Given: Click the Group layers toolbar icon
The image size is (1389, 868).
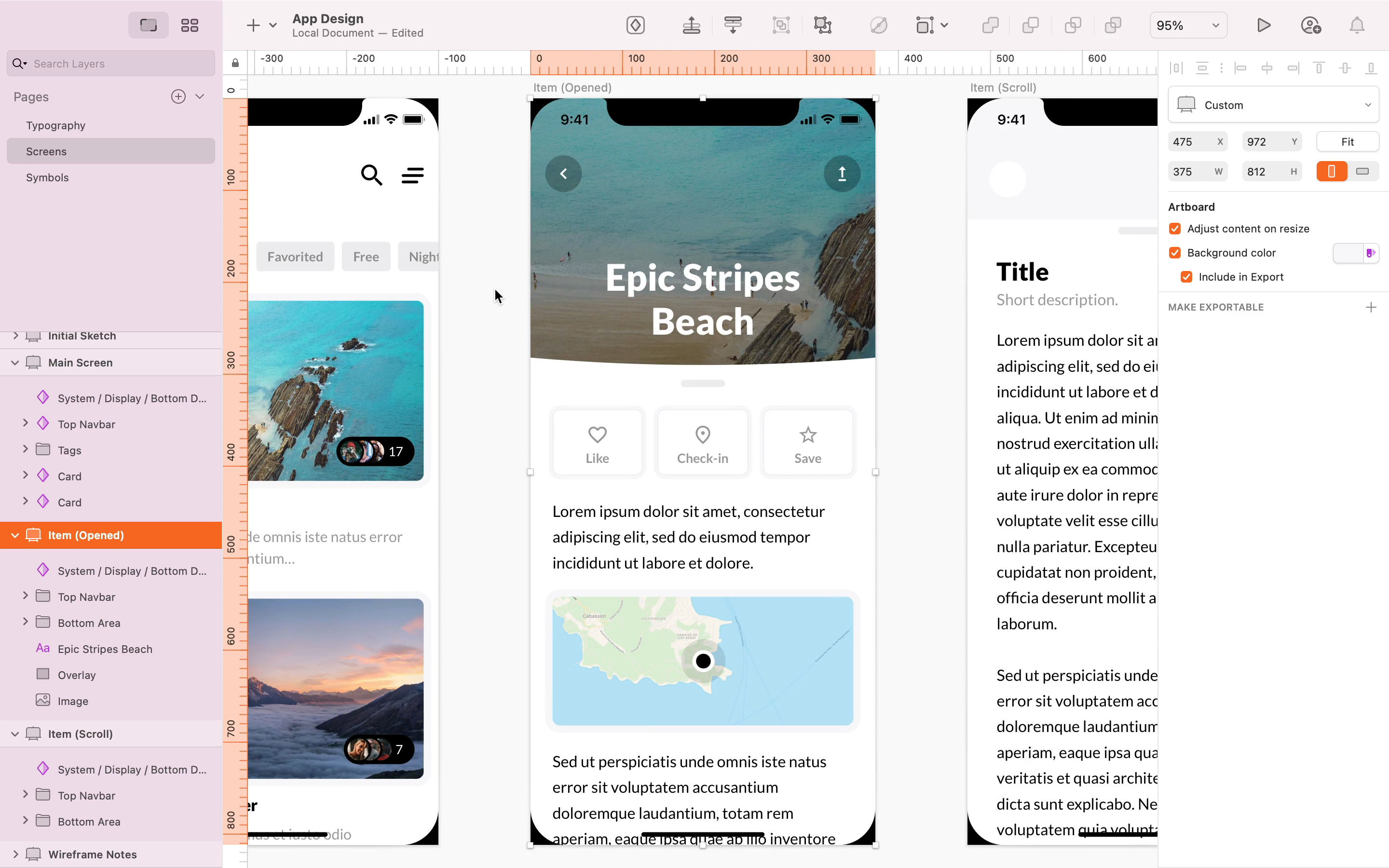Looking at the screenshot, I should (781, 25).
